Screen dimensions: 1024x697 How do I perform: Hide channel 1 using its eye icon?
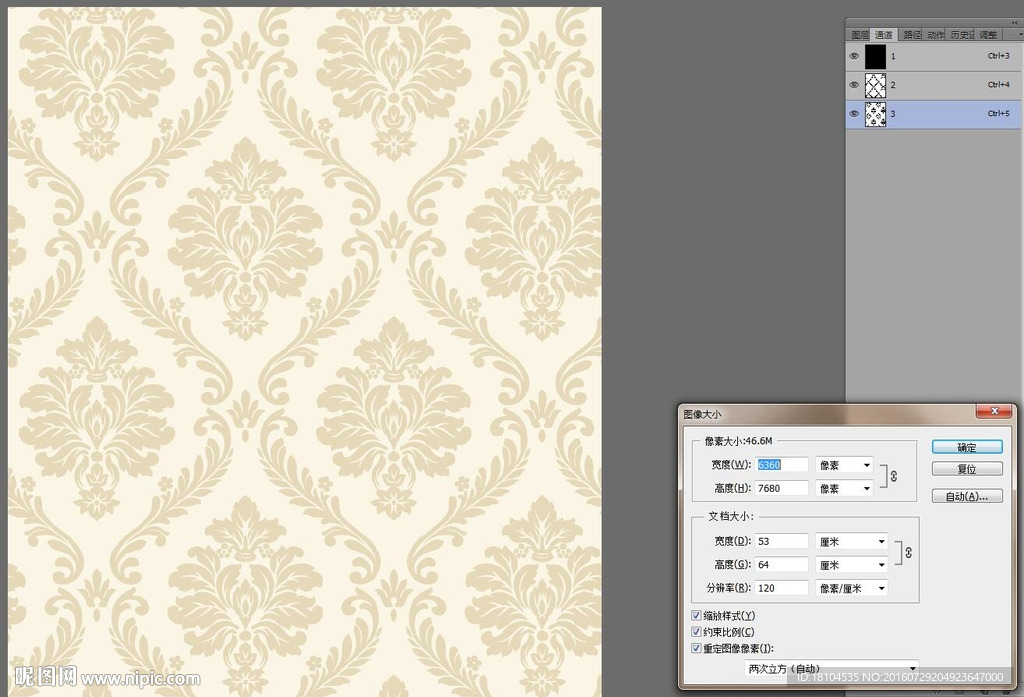[854, 57]
